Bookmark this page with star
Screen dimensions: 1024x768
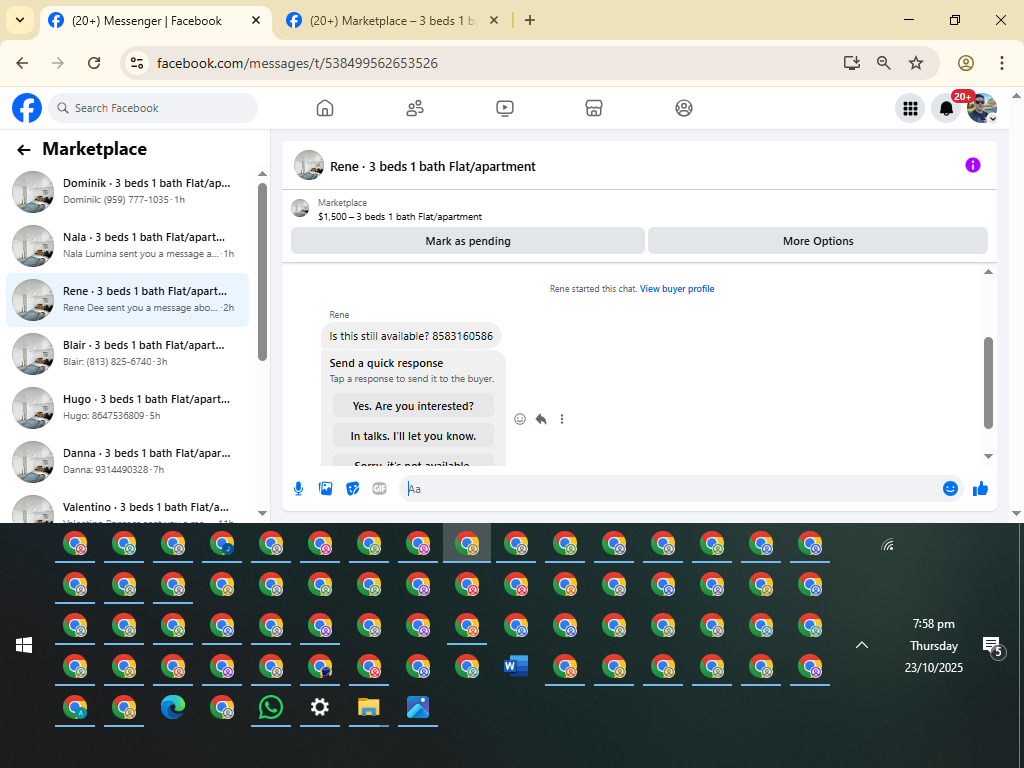click(x=916, y=63)
